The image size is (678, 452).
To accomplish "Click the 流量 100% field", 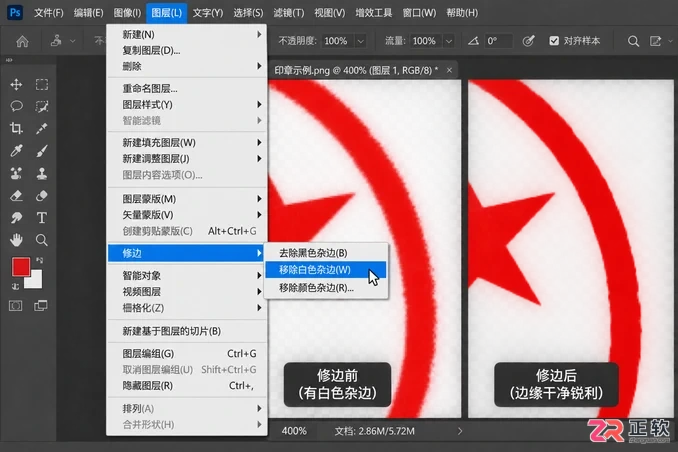I will pyautogui.click(x=426, y=41).
